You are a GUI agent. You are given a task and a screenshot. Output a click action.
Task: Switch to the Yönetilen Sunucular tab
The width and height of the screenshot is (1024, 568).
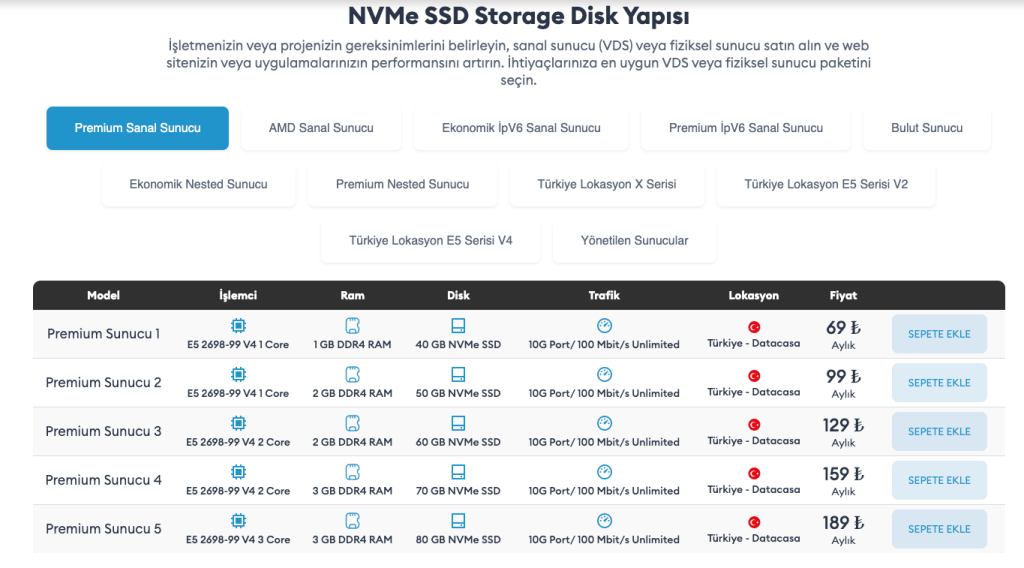coord(635,240)
